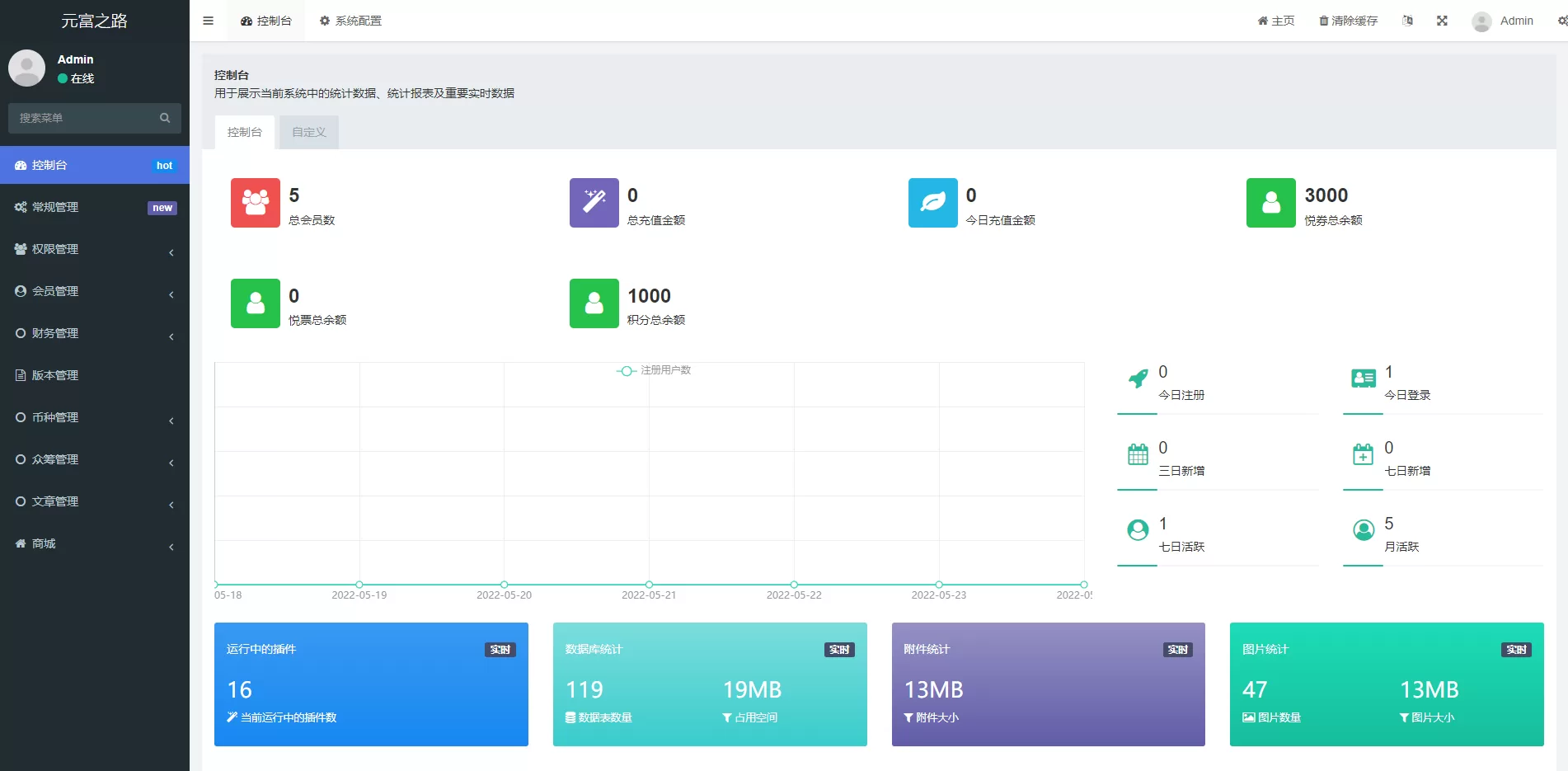The width and height of the screenshot is (1568, 771).
Task: Switch to the 自定义 tab
Action: click(309, 132)
